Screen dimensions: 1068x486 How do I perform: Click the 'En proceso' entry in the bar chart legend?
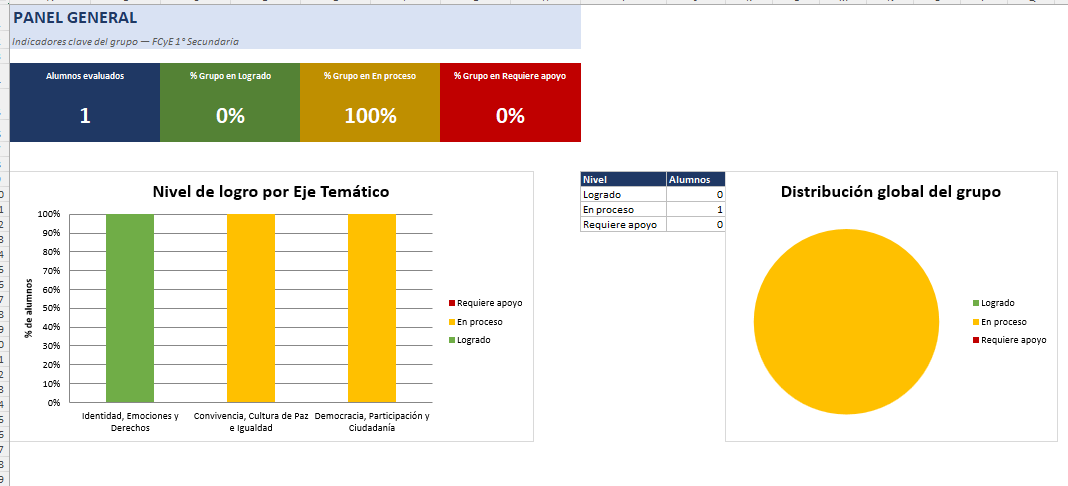475,321
